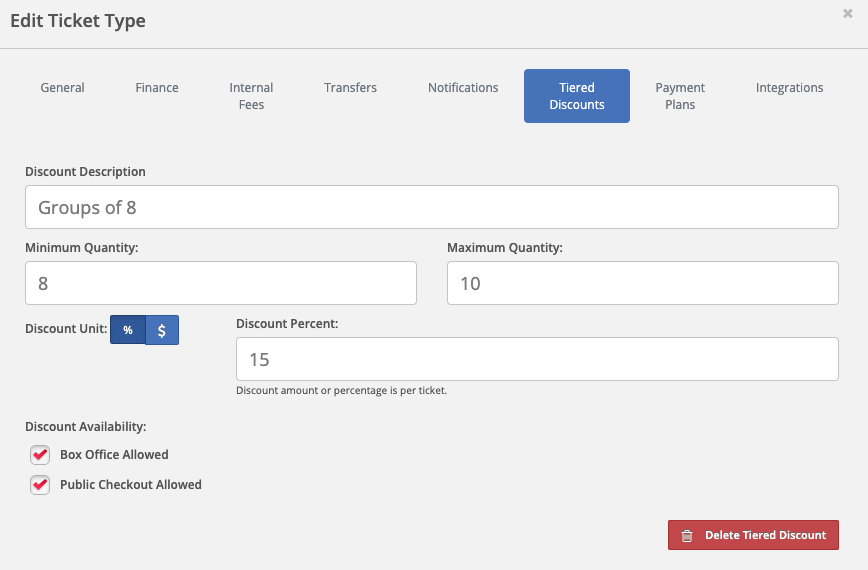This screenshot has width=868, height=570.
Task: Select the Maximum Quantity input box
Action: click(x=643, y=283)
